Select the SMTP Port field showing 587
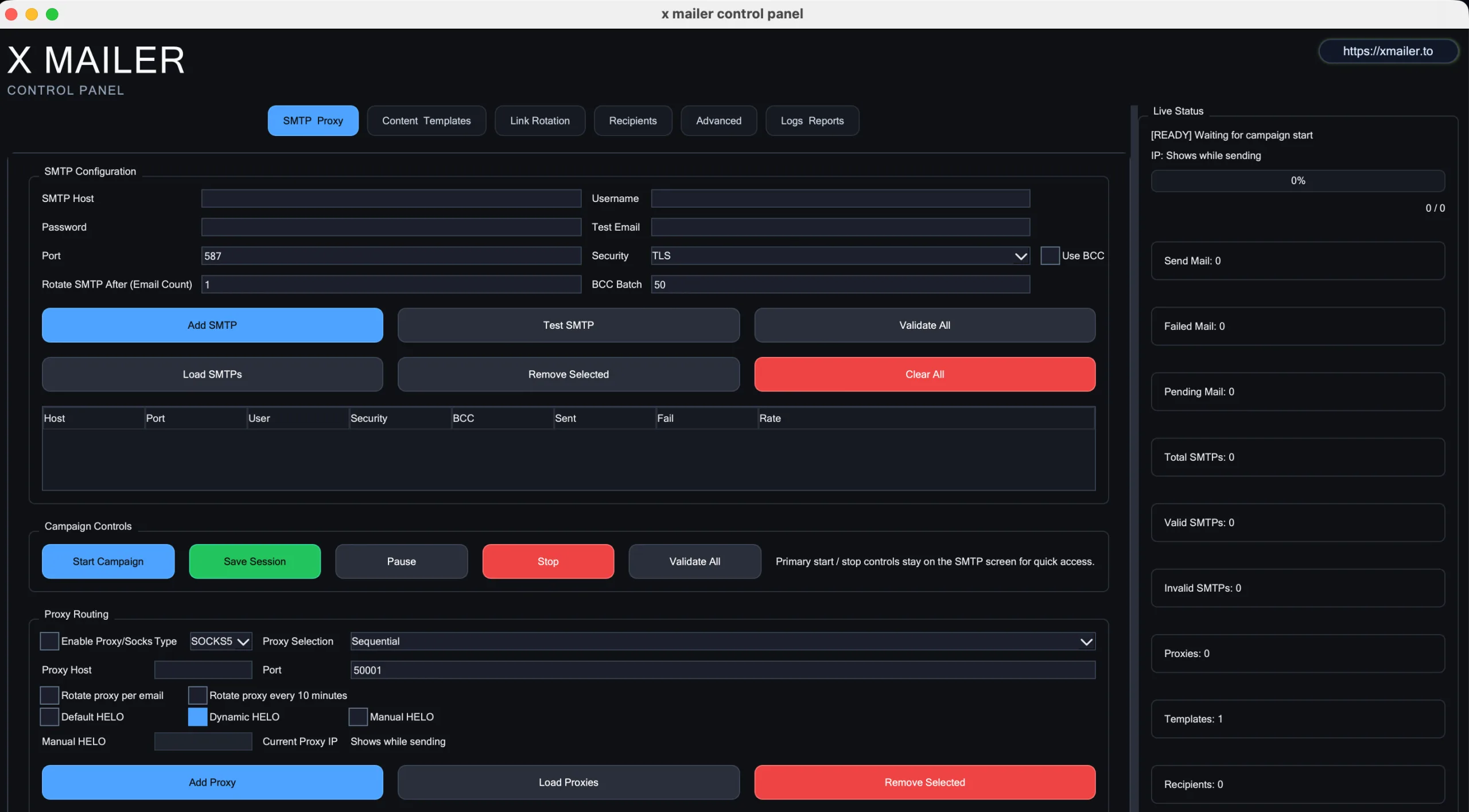Image resolution: width=1469 pixels, height=812 pixels. coord(391,256)
